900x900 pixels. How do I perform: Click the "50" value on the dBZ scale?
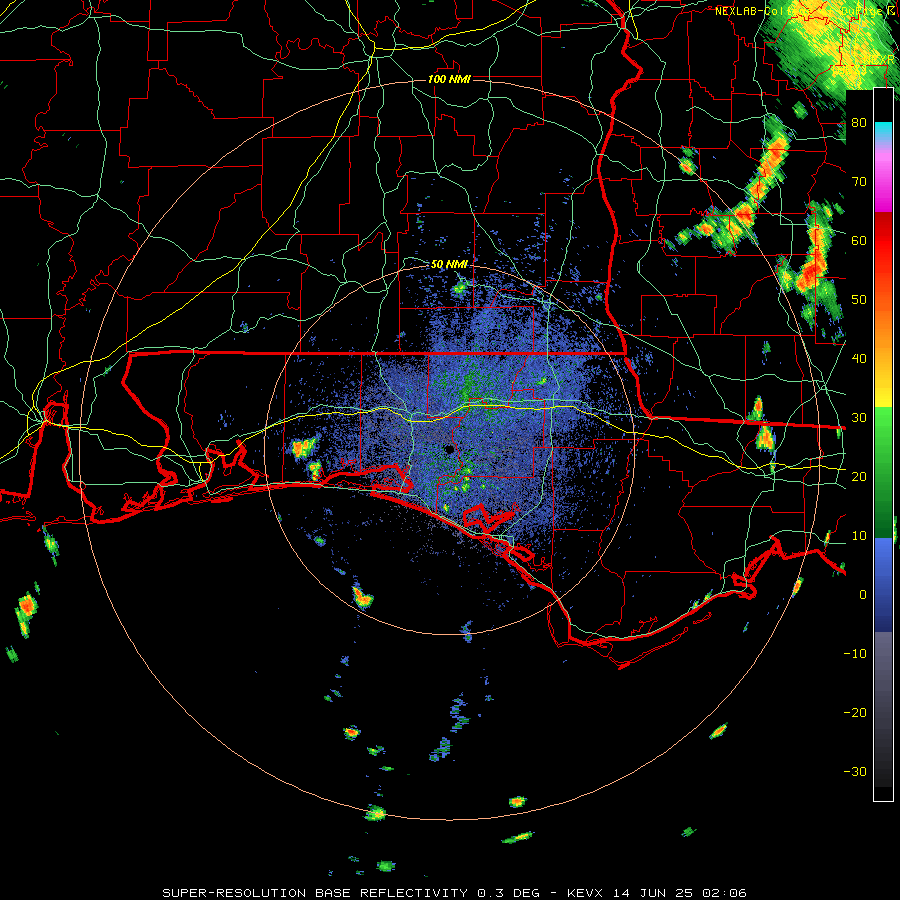pyautogui.click(x=859, y=300)
